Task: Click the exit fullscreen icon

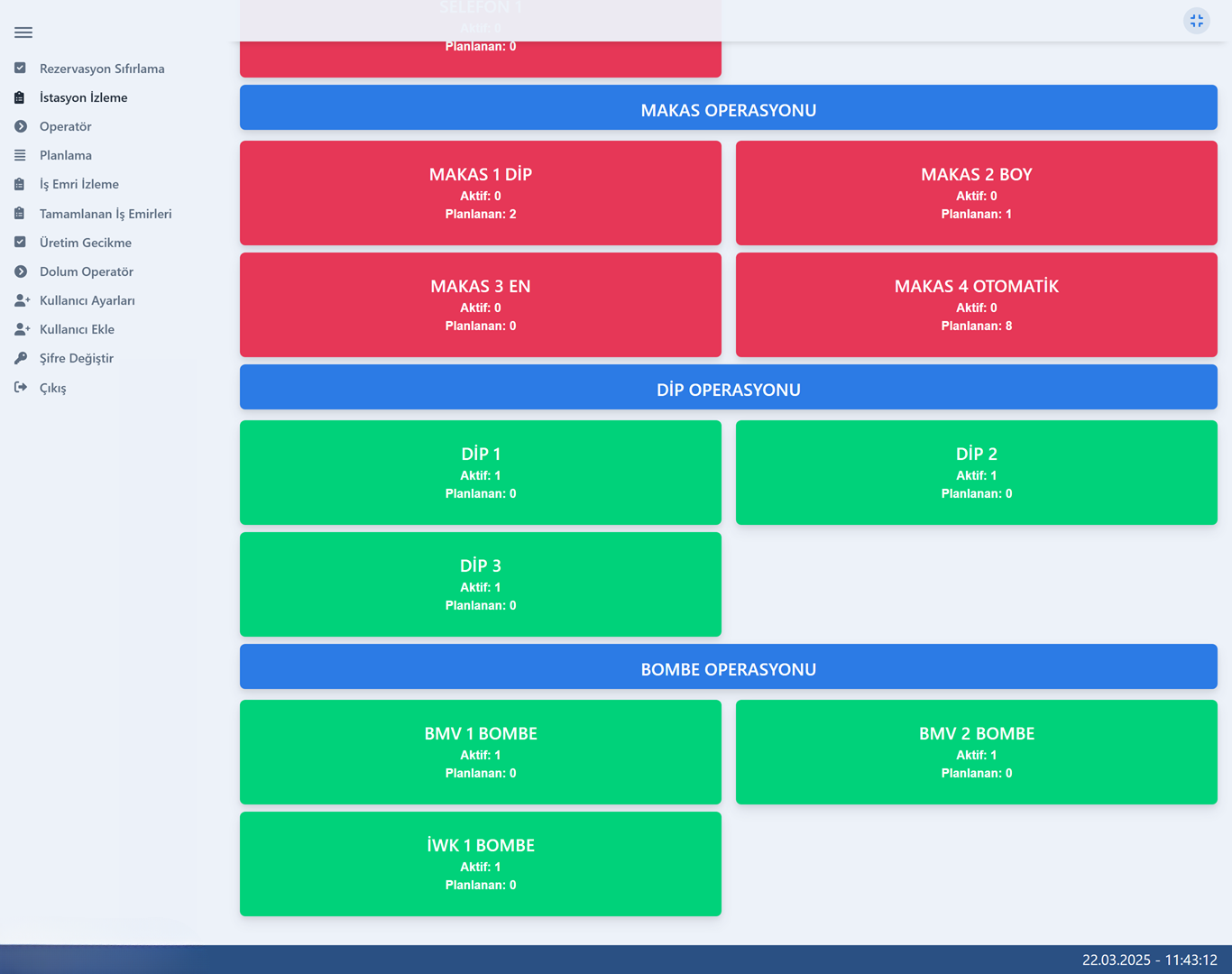Action: point(1197,21)
